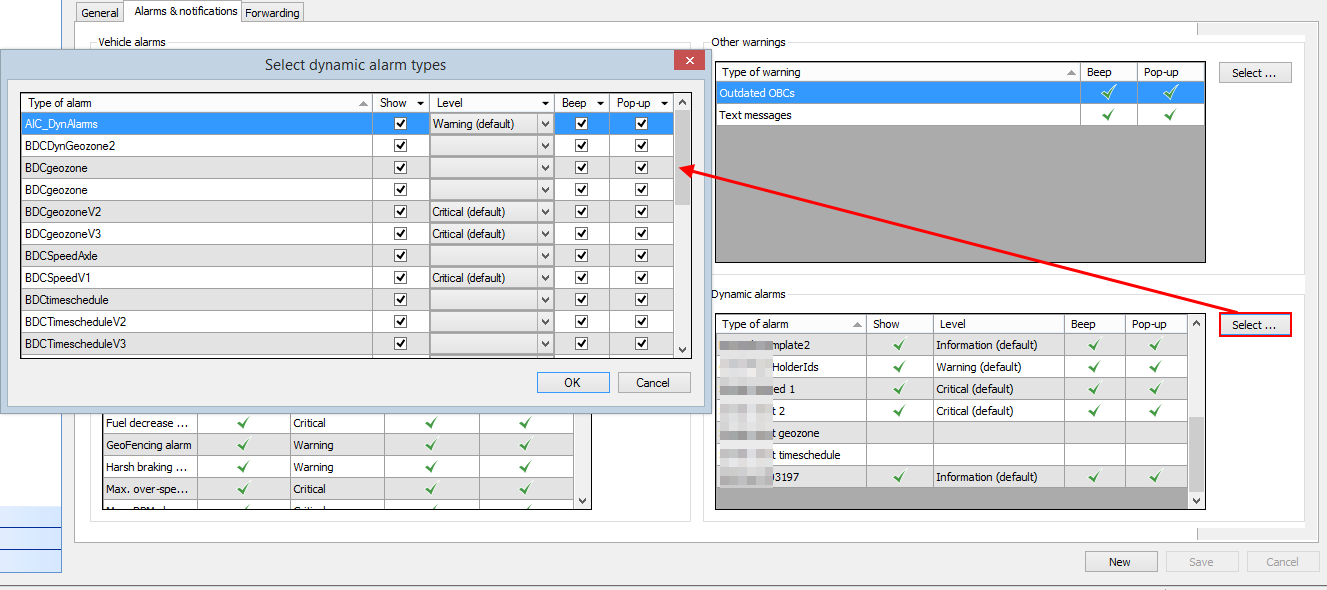This screenshot has width=1327, height=590.
Task: Click Select button for Other warnings
Action: point(1254,73)
